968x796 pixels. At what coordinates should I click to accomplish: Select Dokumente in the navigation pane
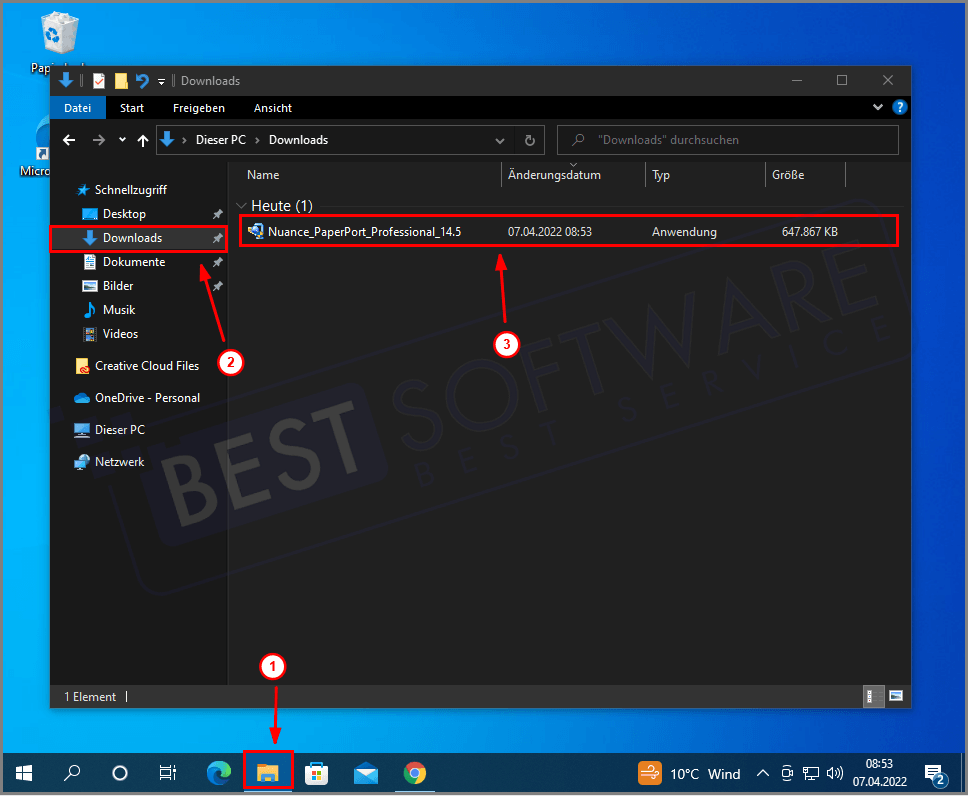pos(134,262)
